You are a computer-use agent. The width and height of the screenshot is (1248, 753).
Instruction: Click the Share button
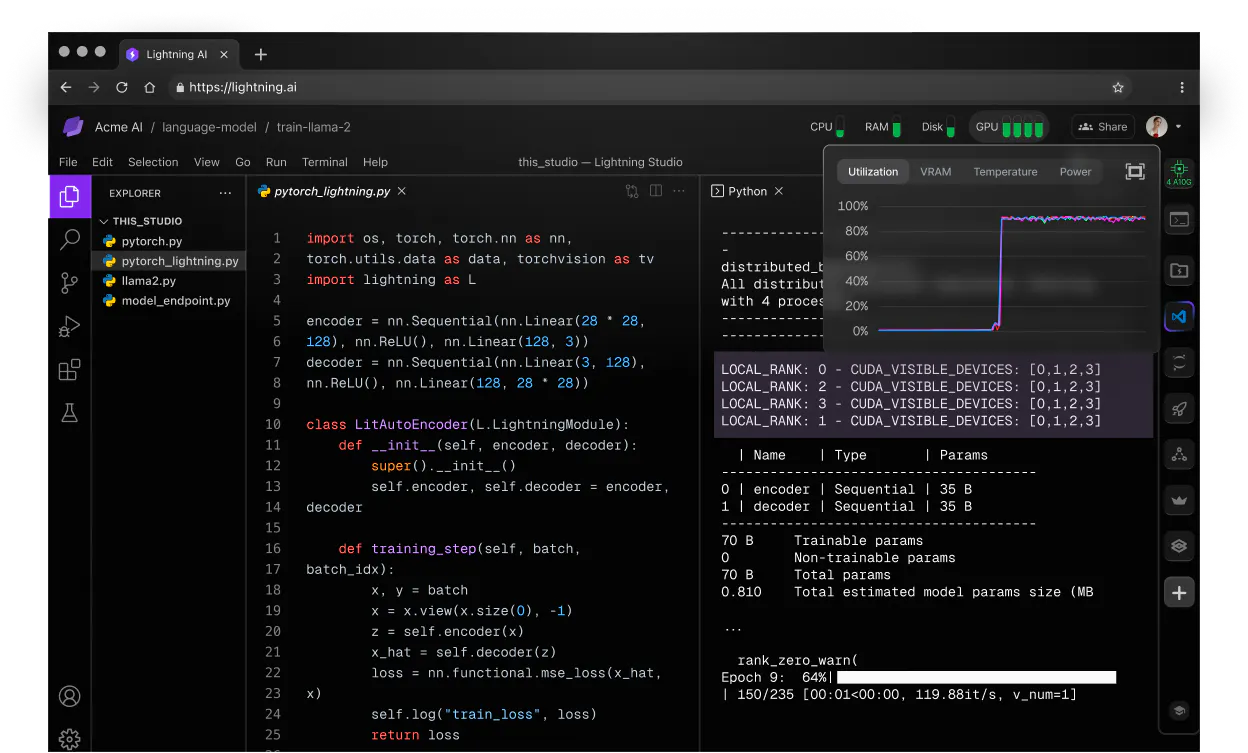[x=1102, y=127]
